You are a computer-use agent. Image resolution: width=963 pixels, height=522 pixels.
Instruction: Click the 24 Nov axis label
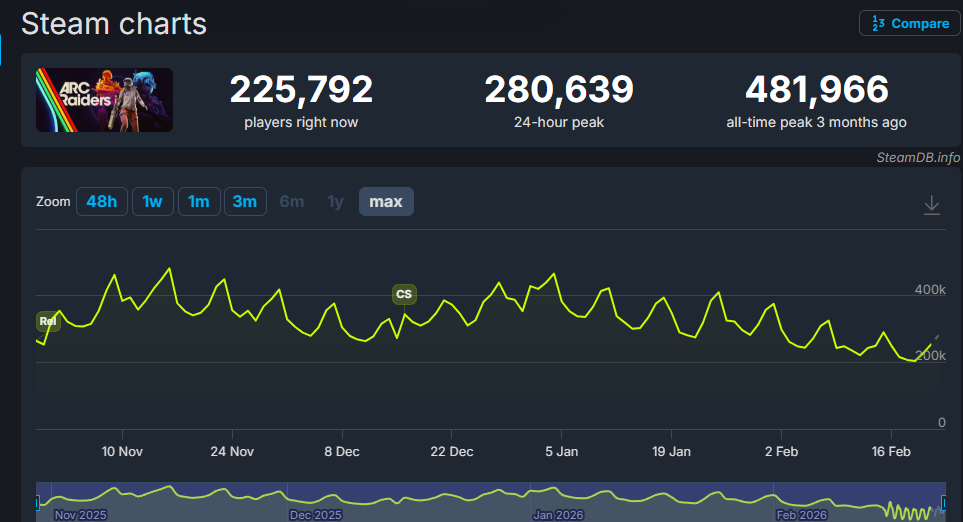232,451
